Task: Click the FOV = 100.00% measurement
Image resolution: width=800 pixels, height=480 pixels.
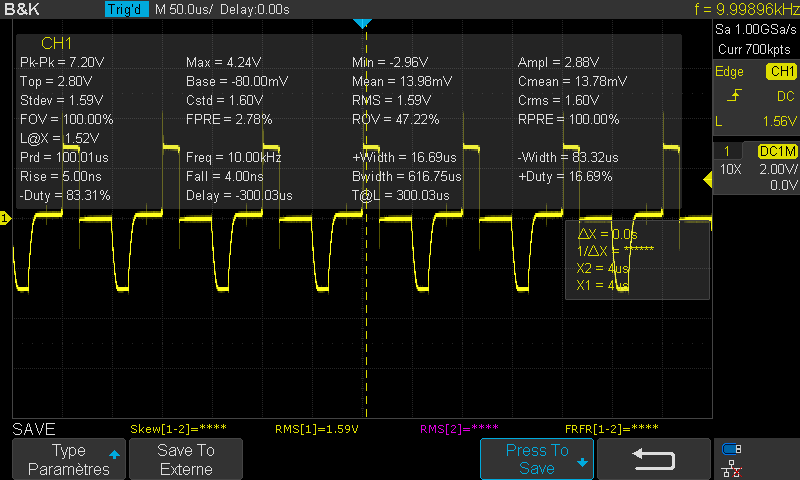Action: pyautogui.click(x=66, y=119)
